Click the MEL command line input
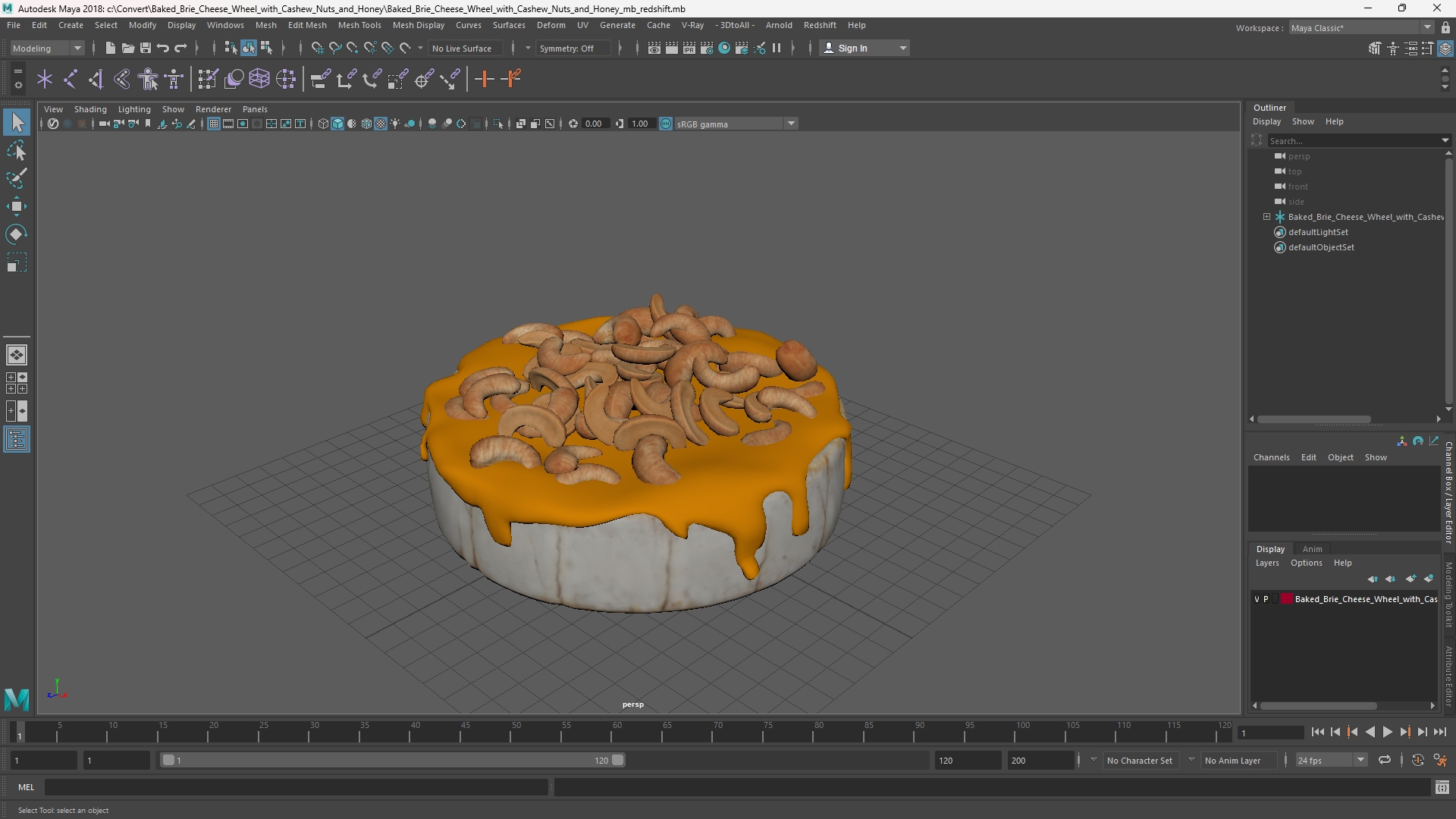This screenshot has width=1456, height=819. (296, 788)
